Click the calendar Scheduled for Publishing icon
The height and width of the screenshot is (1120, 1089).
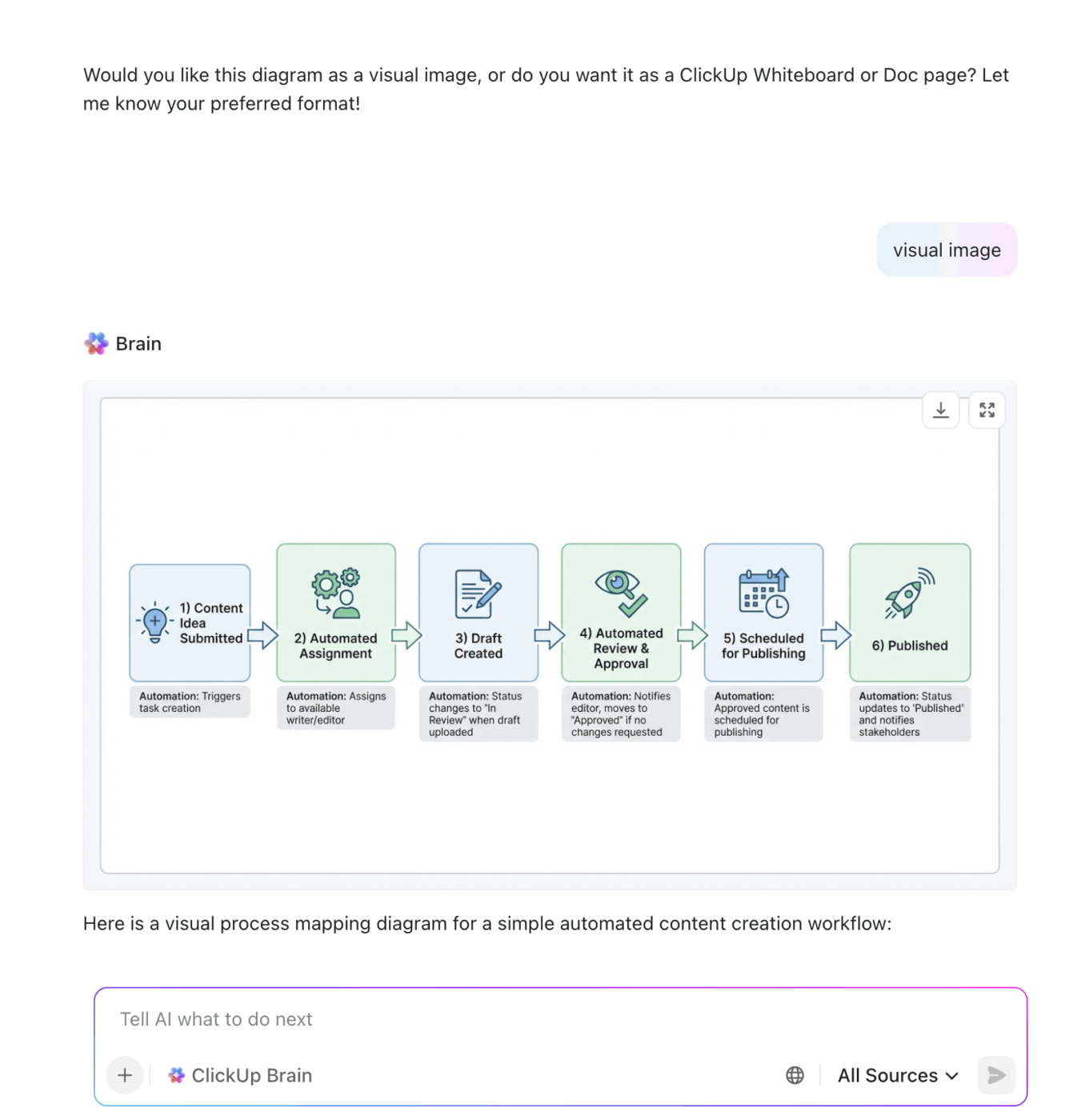point(763,594)
